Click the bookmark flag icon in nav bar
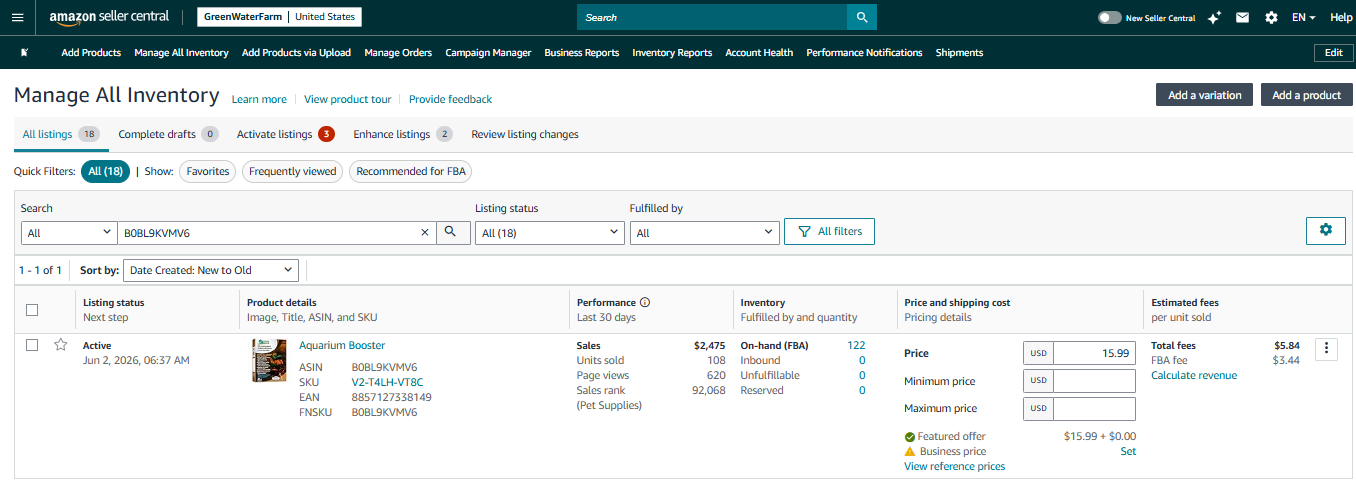 [24, 52]
